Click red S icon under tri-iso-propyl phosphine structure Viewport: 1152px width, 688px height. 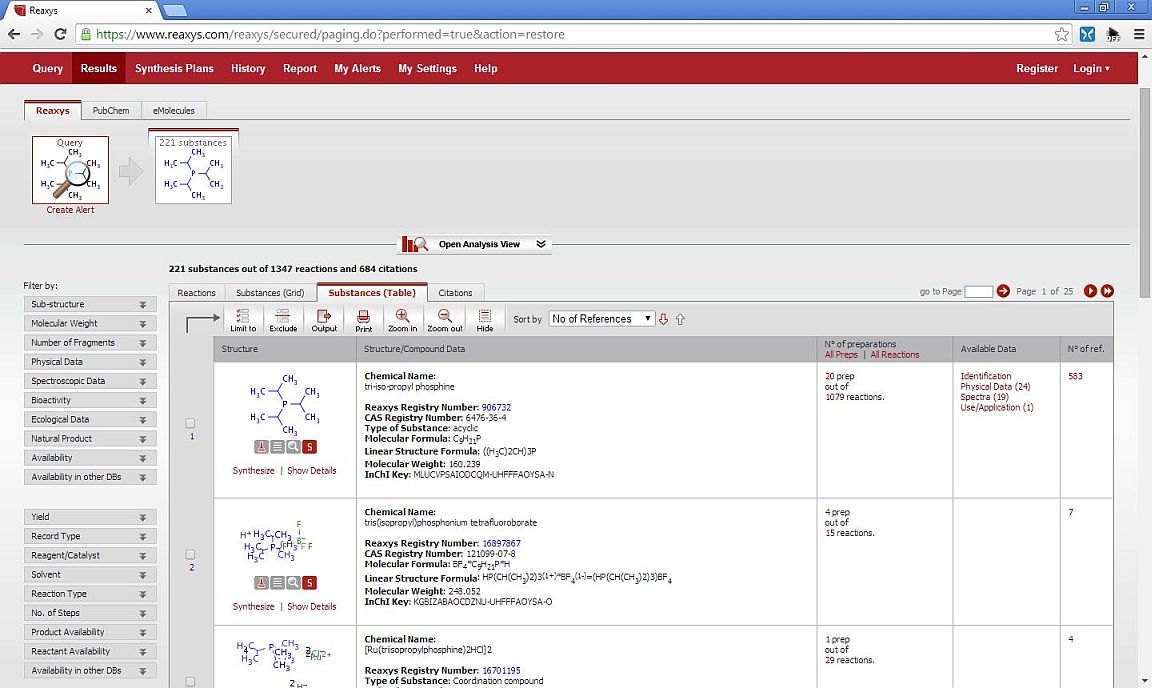309,446
